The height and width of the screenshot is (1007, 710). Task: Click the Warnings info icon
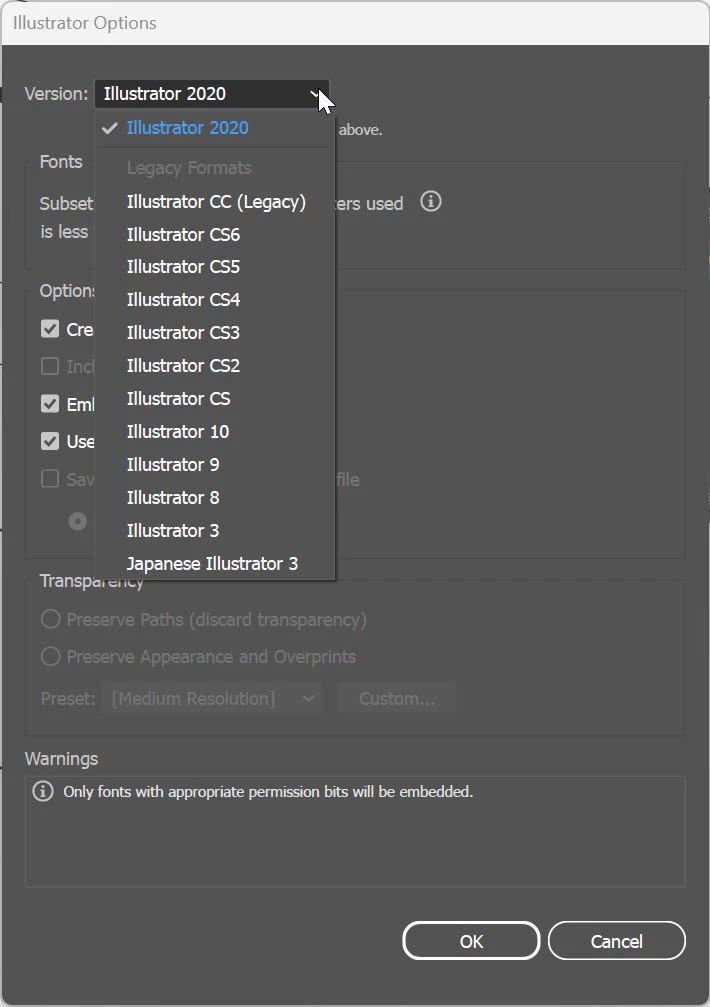pyautogui.click(x=43, y=791)
